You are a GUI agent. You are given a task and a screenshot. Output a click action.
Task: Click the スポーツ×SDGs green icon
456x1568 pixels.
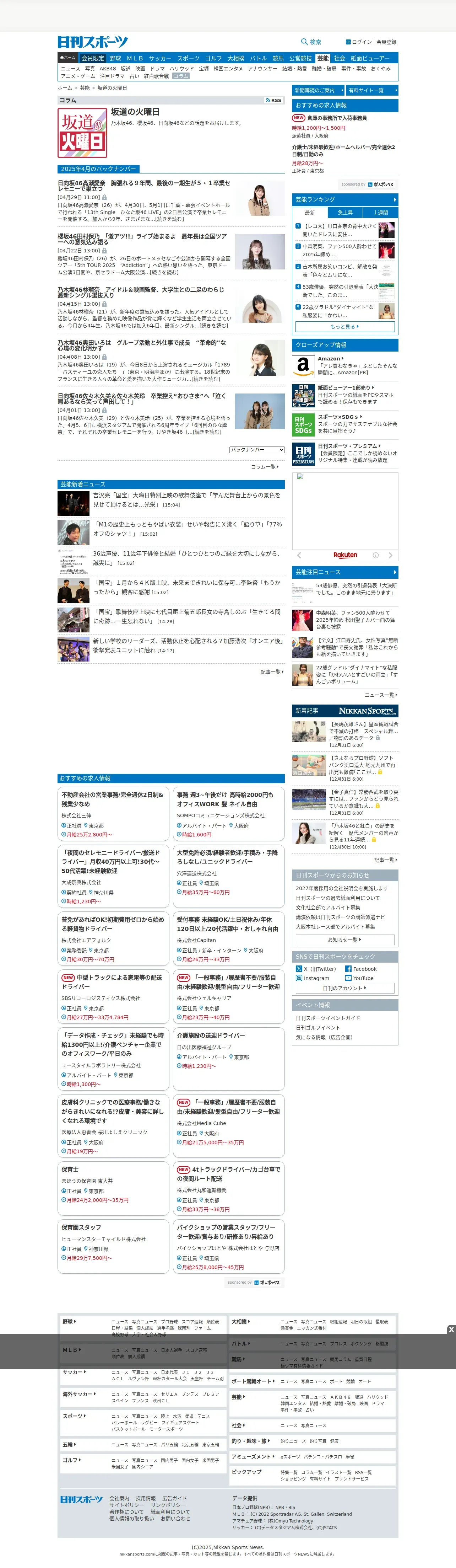(x=303, y=425)
